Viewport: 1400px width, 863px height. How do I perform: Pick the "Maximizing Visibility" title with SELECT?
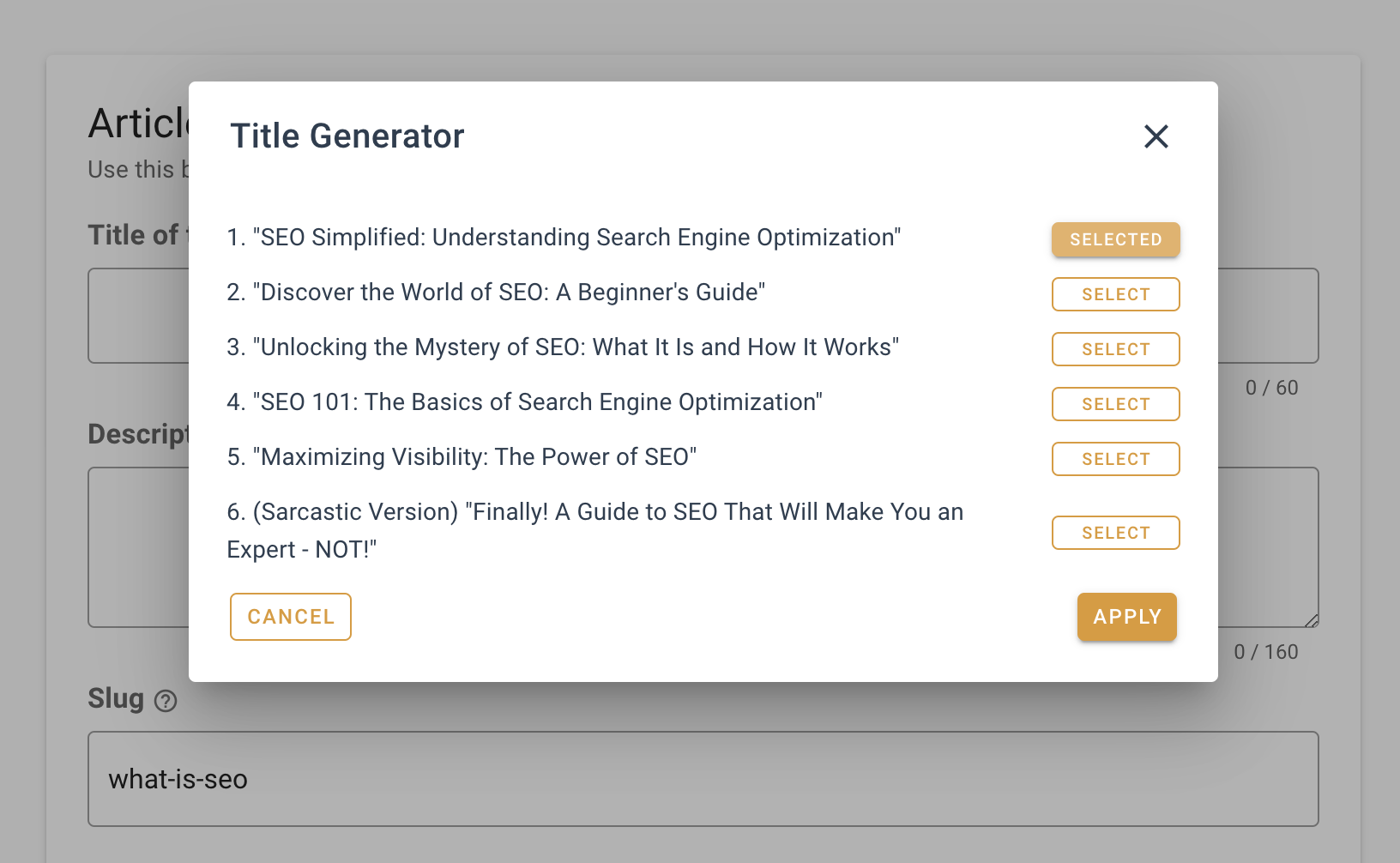(1115, 459)
